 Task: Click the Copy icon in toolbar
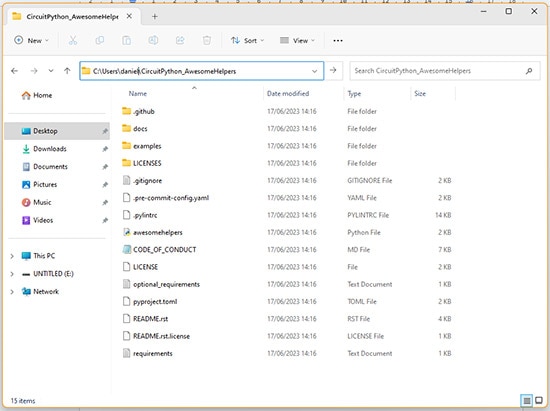[100, 41]
